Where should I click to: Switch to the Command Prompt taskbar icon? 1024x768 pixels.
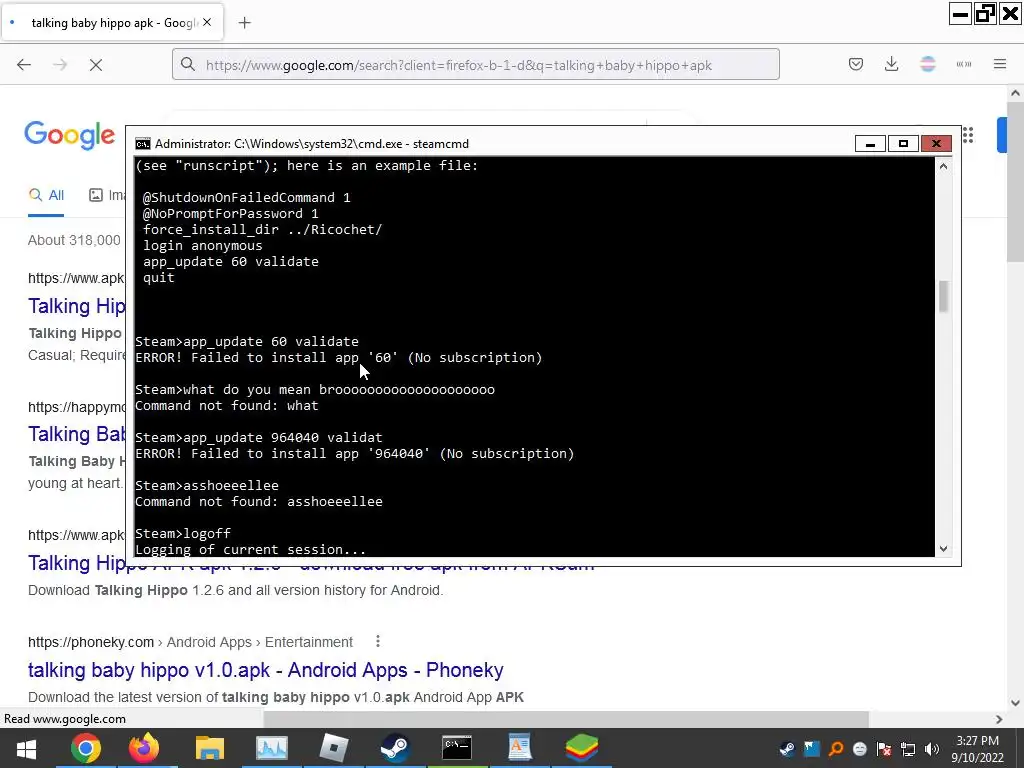(x=457, y=748)
